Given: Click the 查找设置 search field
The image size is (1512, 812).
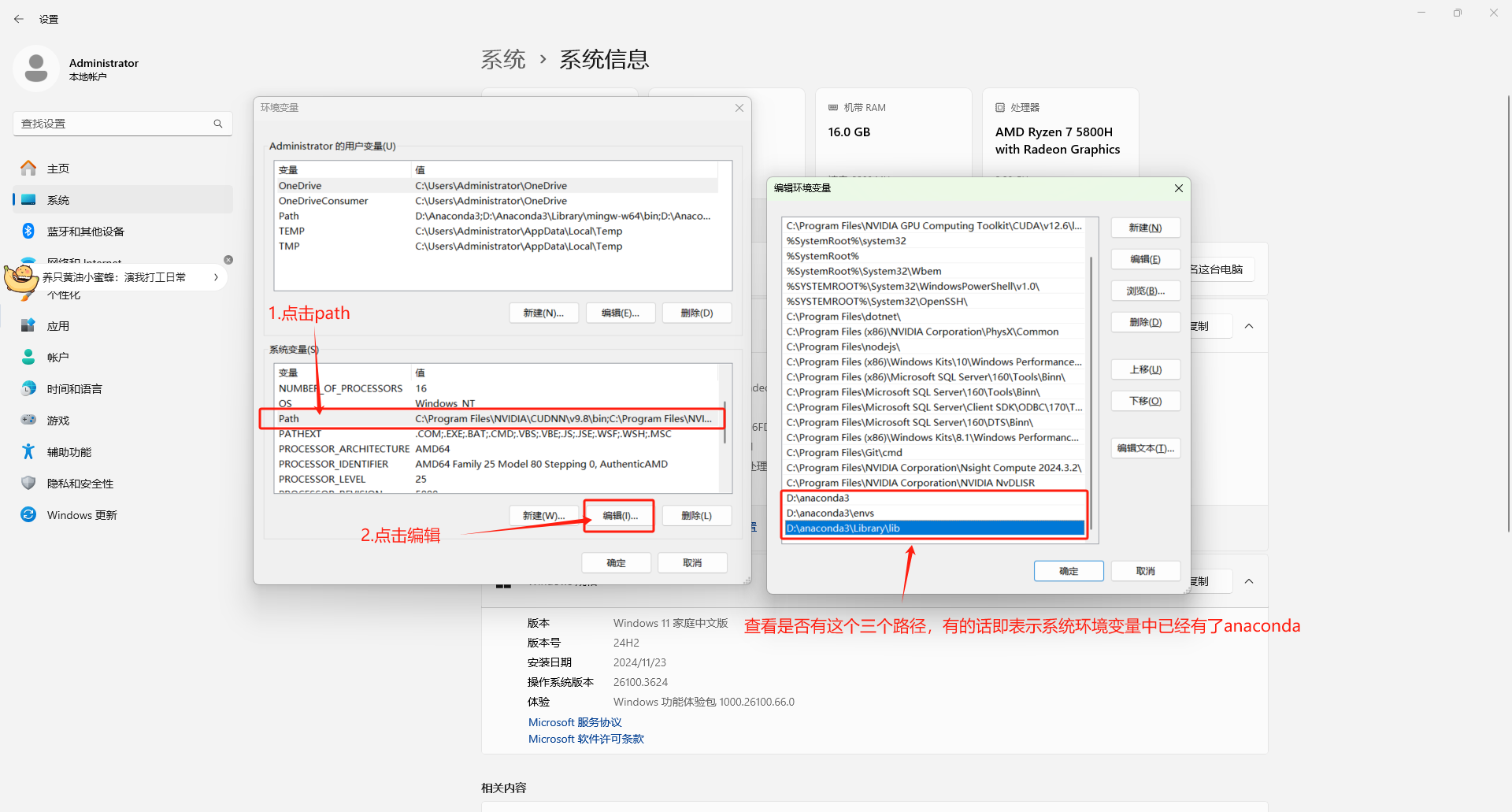Looking at the screenshot, I should 122,124.
